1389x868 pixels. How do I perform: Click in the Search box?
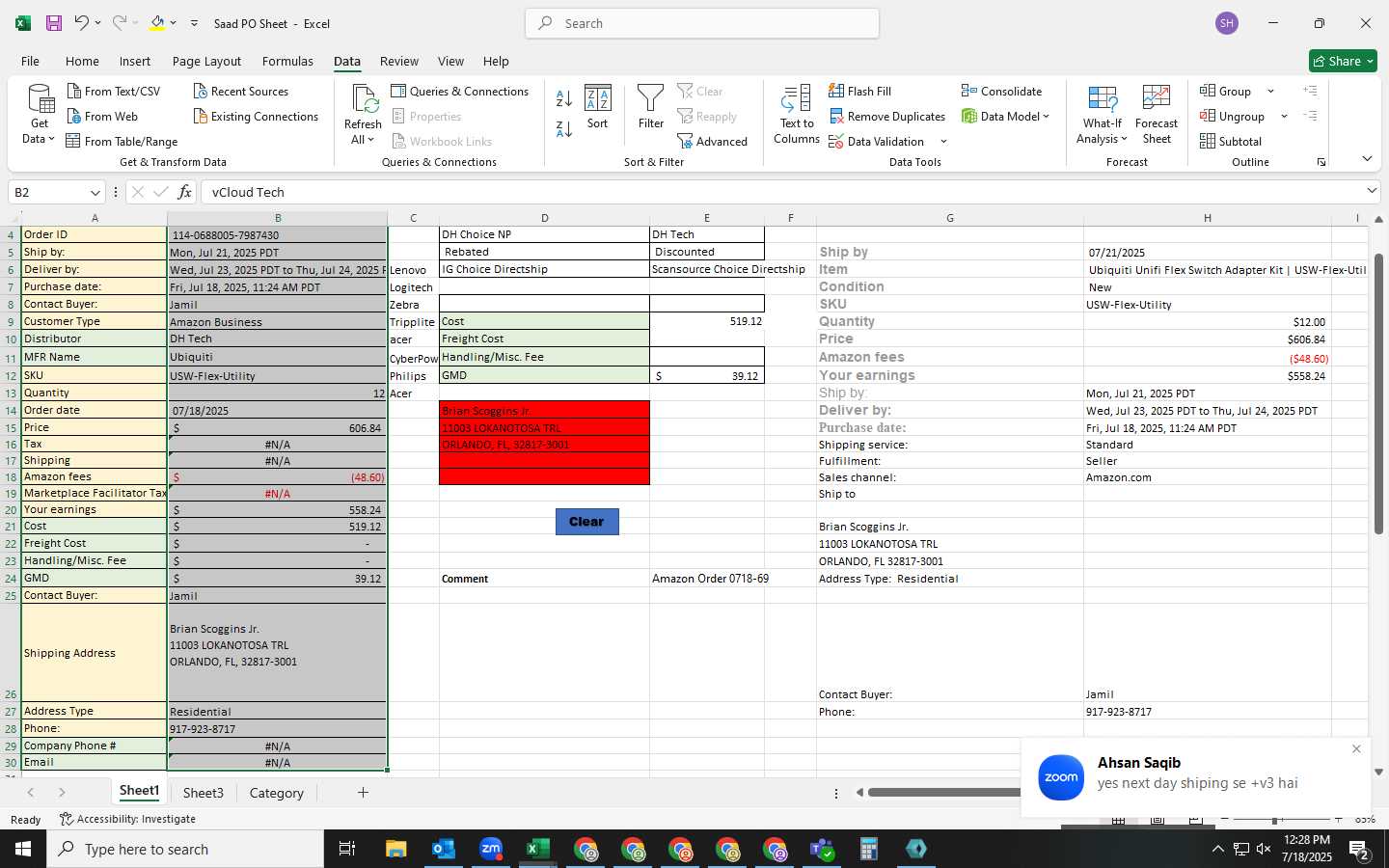click(702, 23)
